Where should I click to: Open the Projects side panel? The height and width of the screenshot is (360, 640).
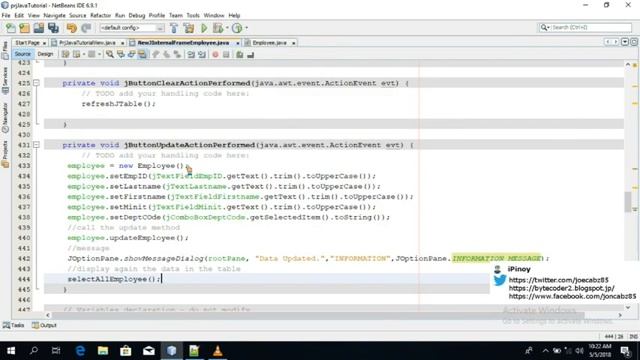tap(5, 154)
